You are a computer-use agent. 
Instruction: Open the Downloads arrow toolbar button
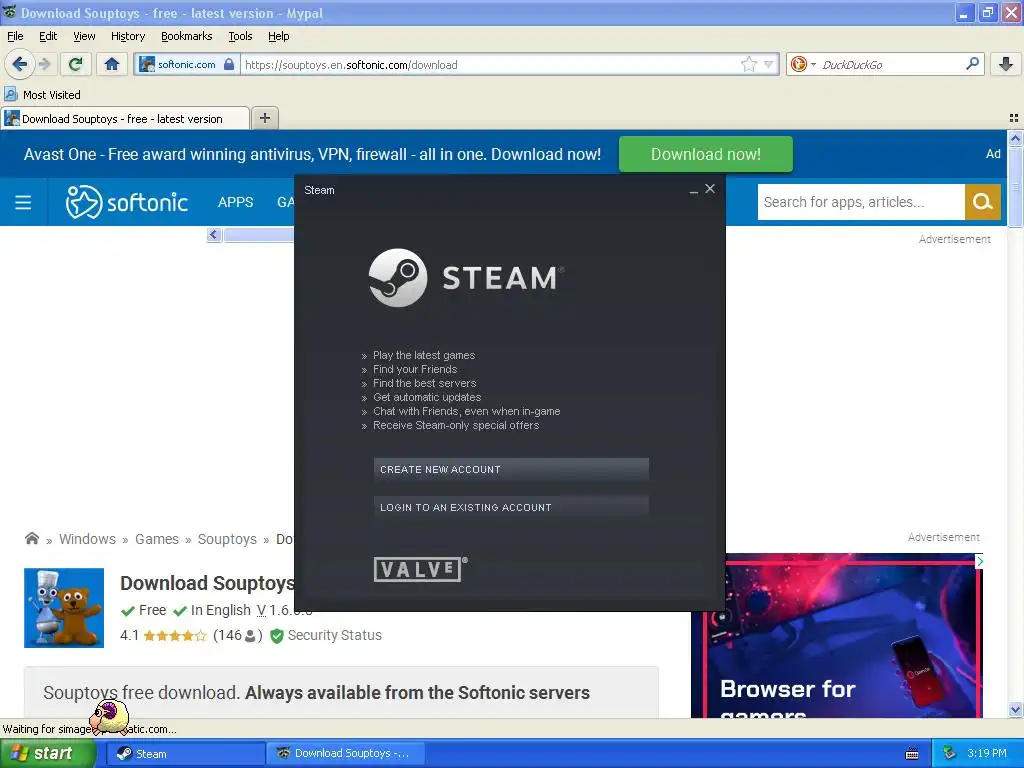(x=1006, y=64)
